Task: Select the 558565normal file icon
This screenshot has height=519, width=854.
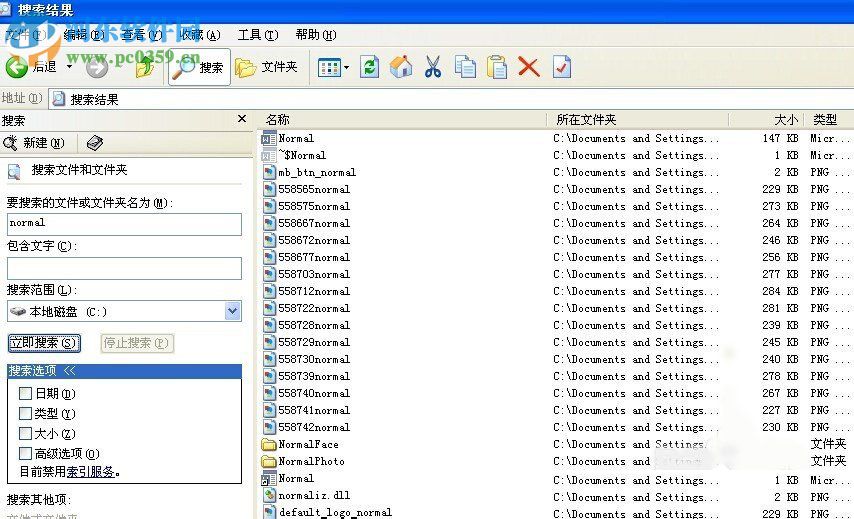Action: (269, 190)
